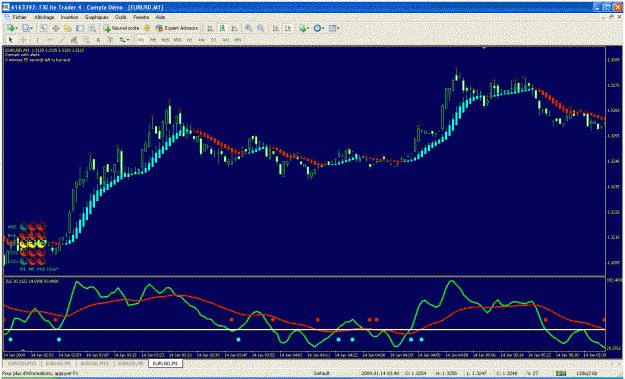The height and width of the screenshot is (379, 625).
Task: Open the Fichier menu
Action: tap(19, 17)
